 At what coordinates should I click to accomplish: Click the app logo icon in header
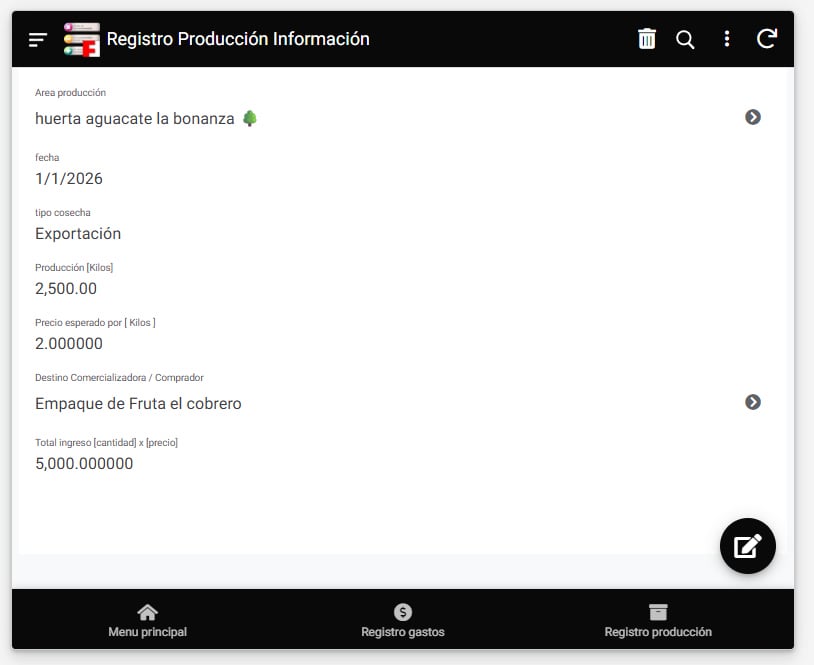click(82, 39)
